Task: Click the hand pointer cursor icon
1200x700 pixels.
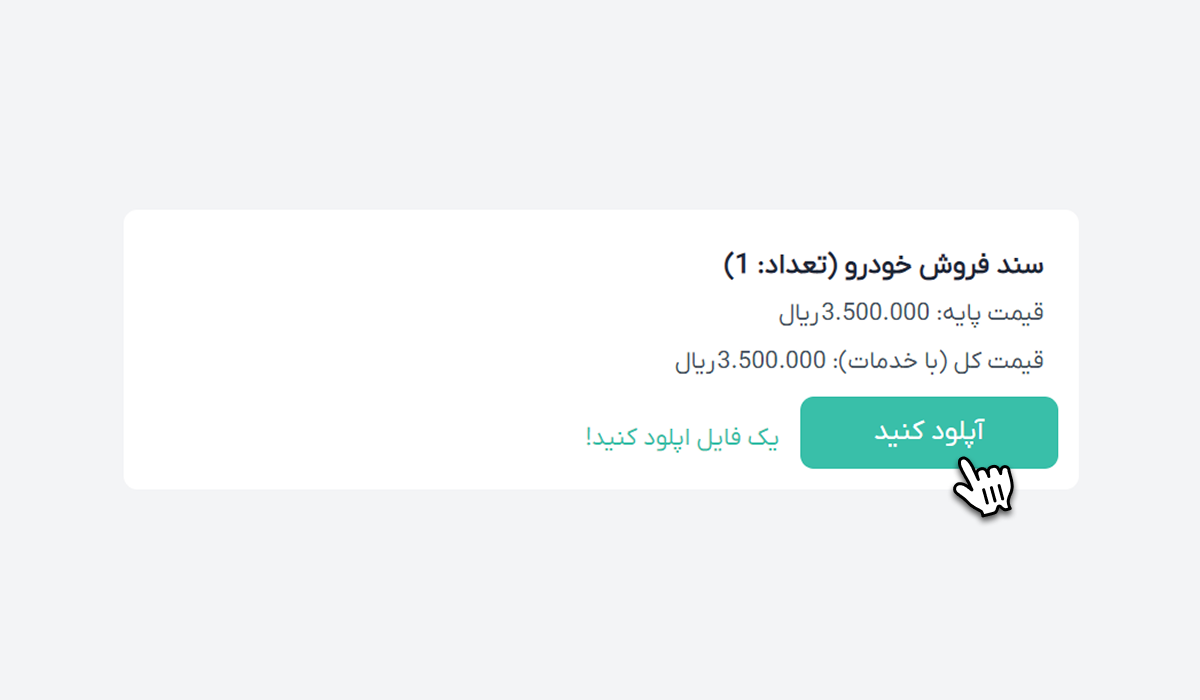Action: pos(983,487)
